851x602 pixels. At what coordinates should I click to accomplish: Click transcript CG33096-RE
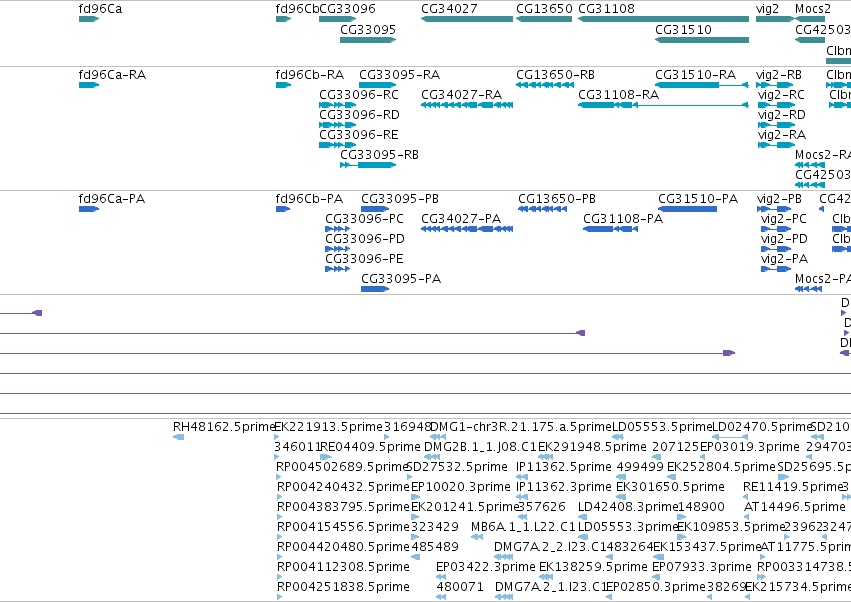tap(337, 145)
